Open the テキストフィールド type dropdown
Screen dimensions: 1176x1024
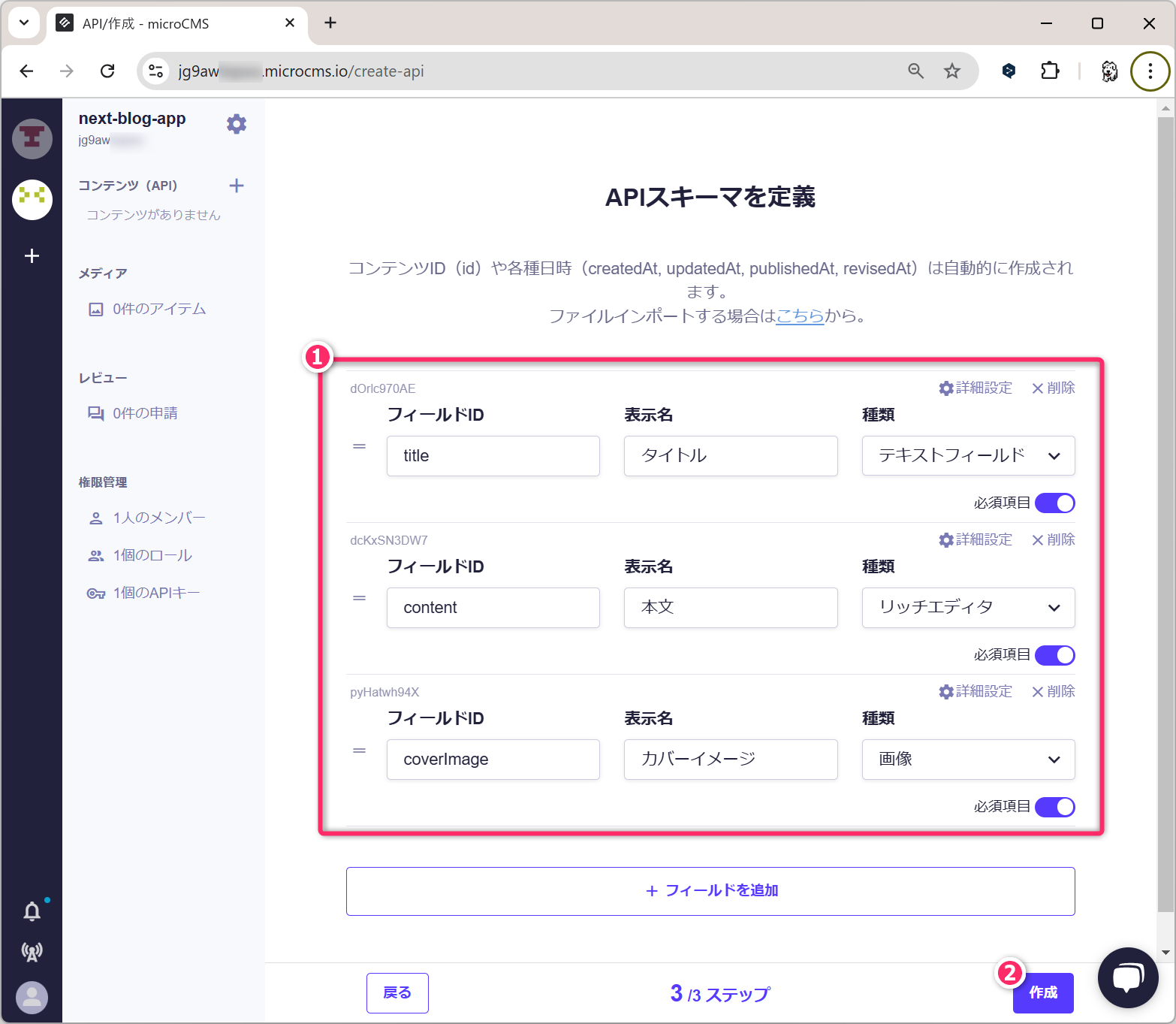point(968,456)
